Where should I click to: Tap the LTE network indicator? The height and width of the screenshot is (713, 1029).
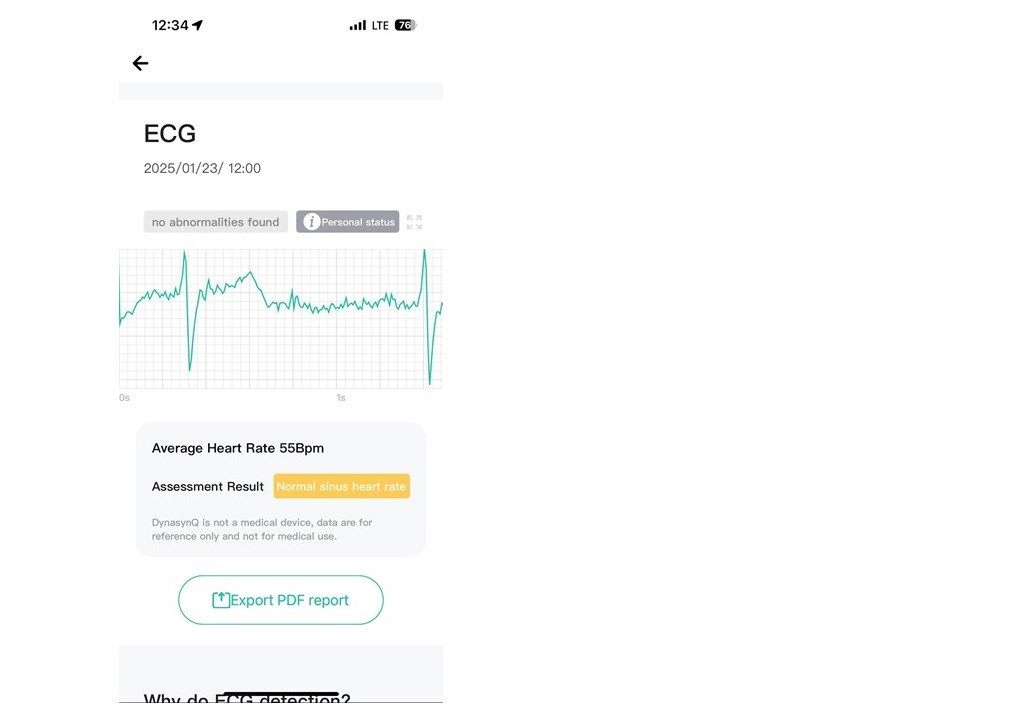[x=380, y=26]
